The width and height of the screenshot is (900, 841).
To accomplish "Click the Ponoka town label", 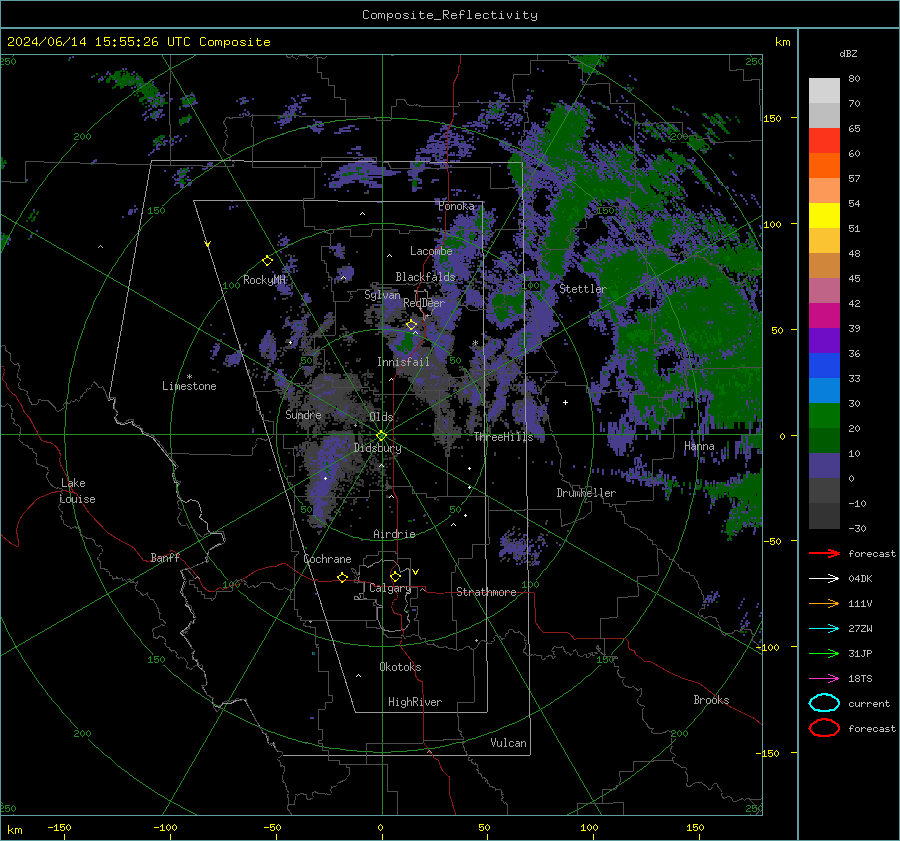I will [456, 206].
